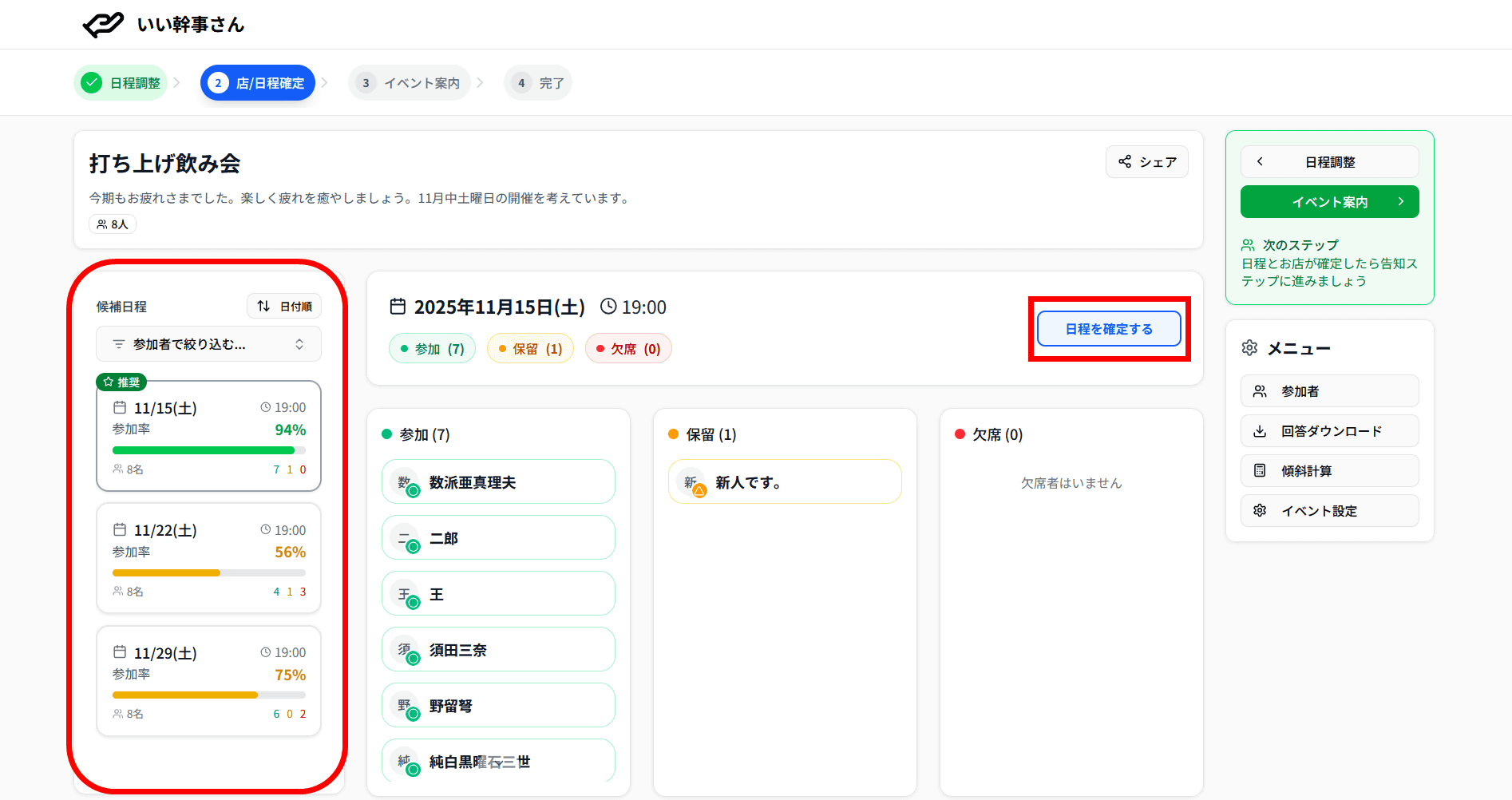
Task: Click the イベント設定 gear icon
Action: [1260, 511]
